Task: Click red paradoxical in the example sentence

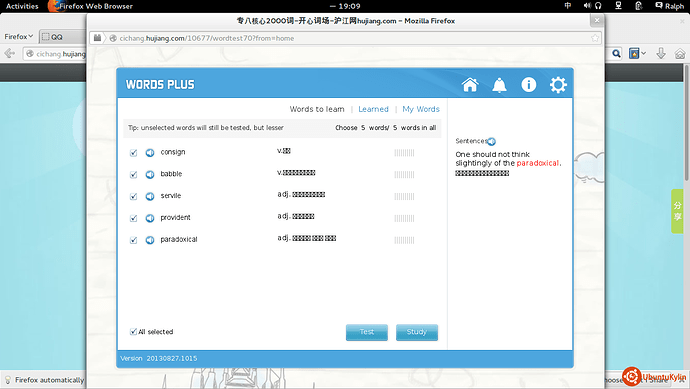Action: tap(538, 163)
